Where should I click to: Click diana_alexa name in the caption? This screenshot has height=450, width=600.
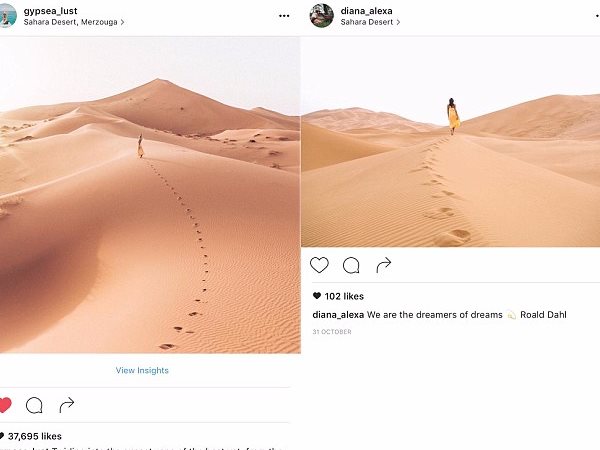pyautogui.click(x=338, y=315)
